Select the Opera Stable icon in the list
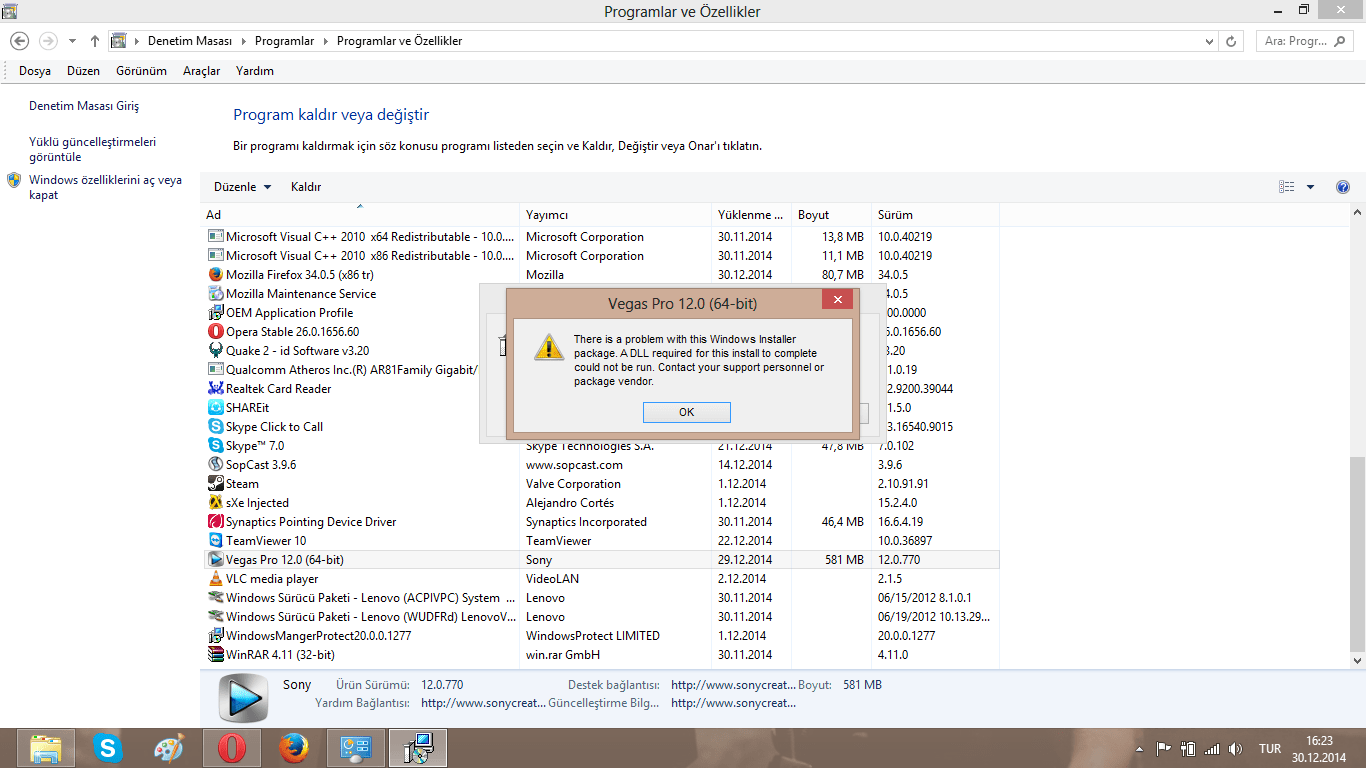The width and height of the screenshot is (1366, 768). [x=215, y=332]
